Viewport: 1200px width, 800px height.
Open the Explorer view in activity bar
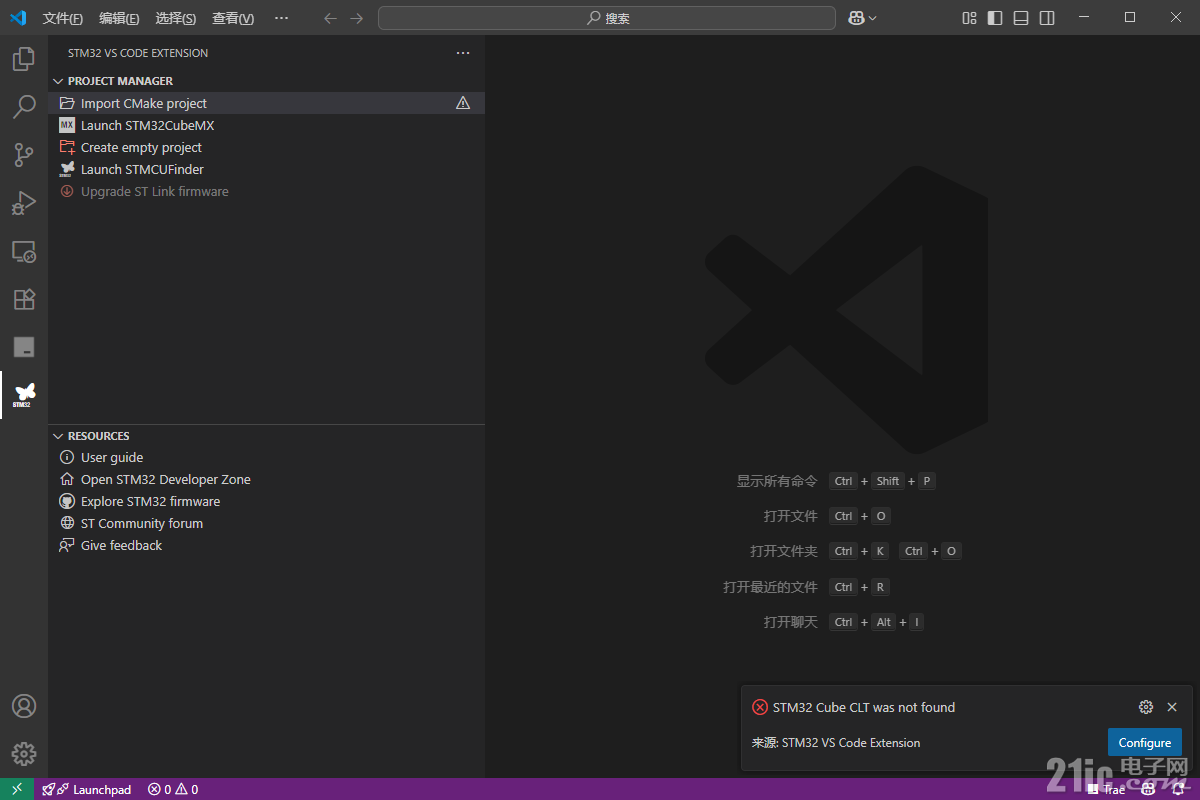click(24, 59)
